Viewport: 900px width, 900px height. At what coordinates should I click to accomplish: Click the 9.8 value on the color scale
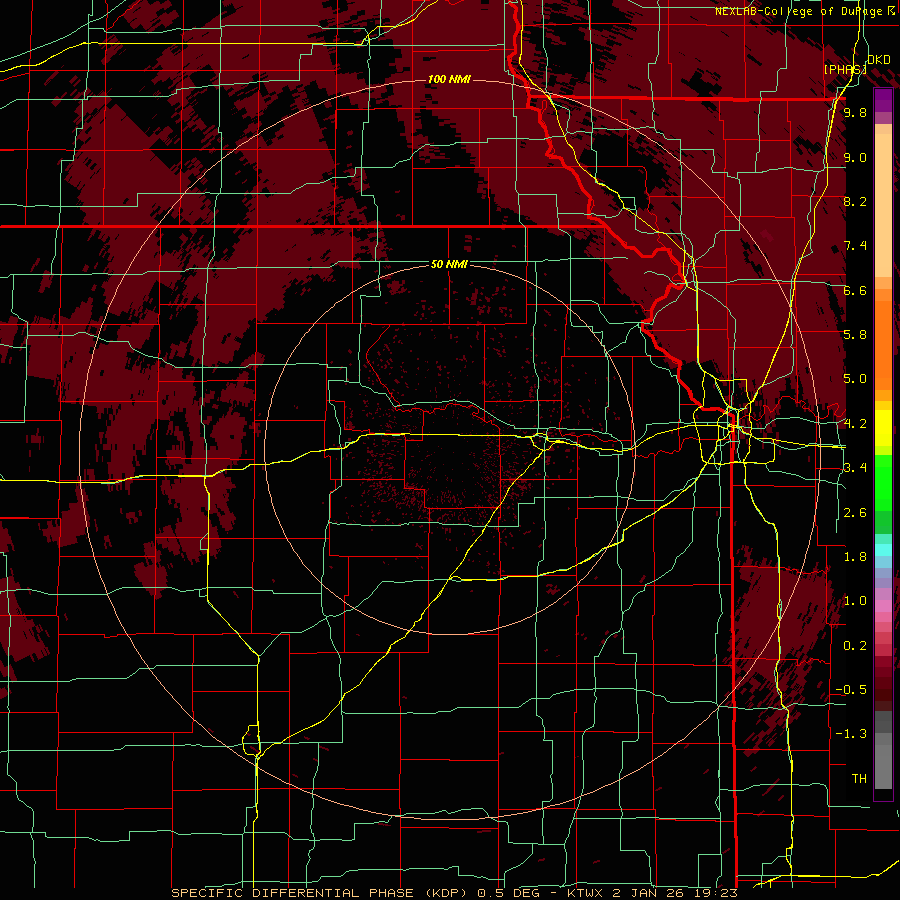coord(855,112)
